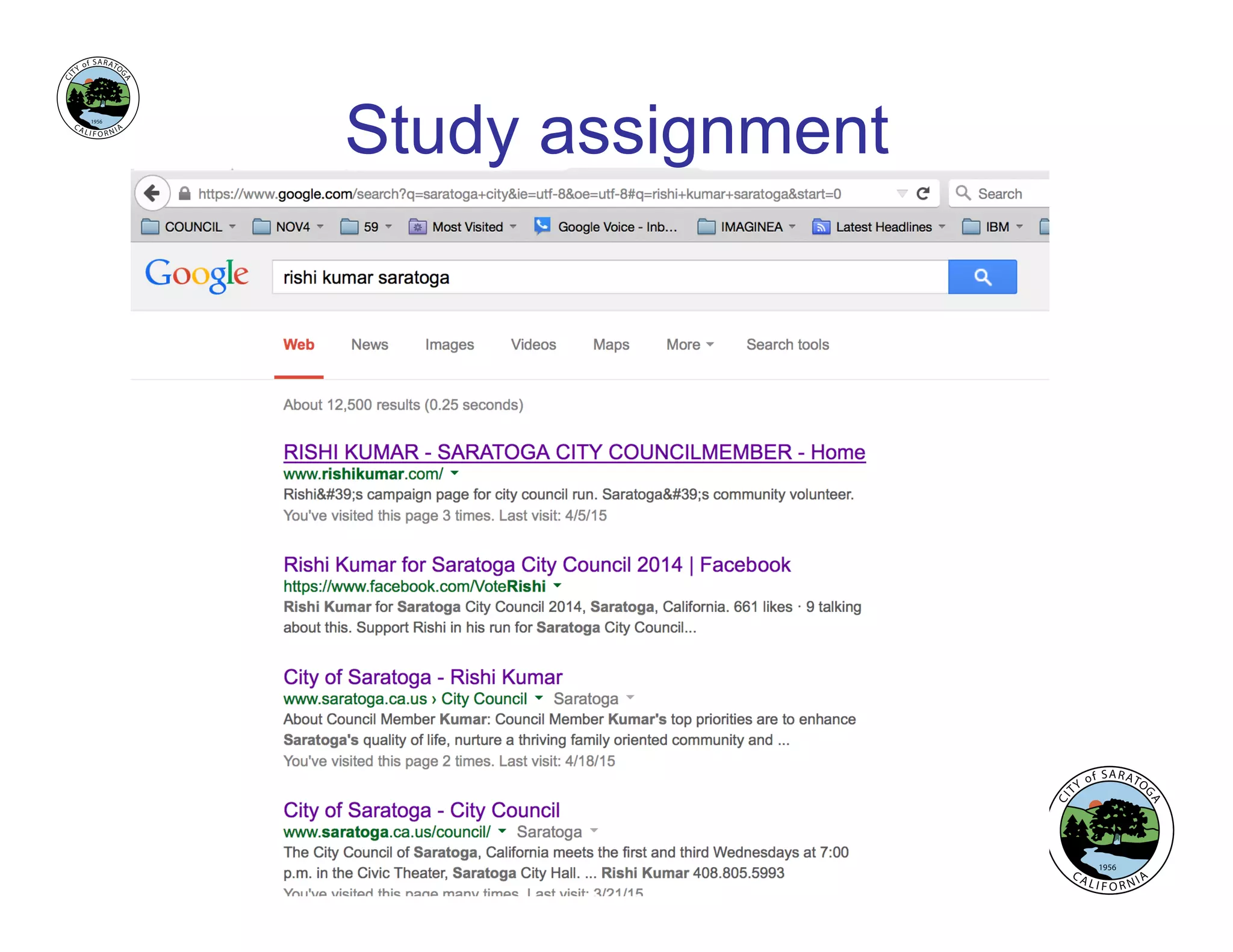Expand options arrow next to saratoga.ca.us/council/

pyautogui.click(x=502, y=831)
